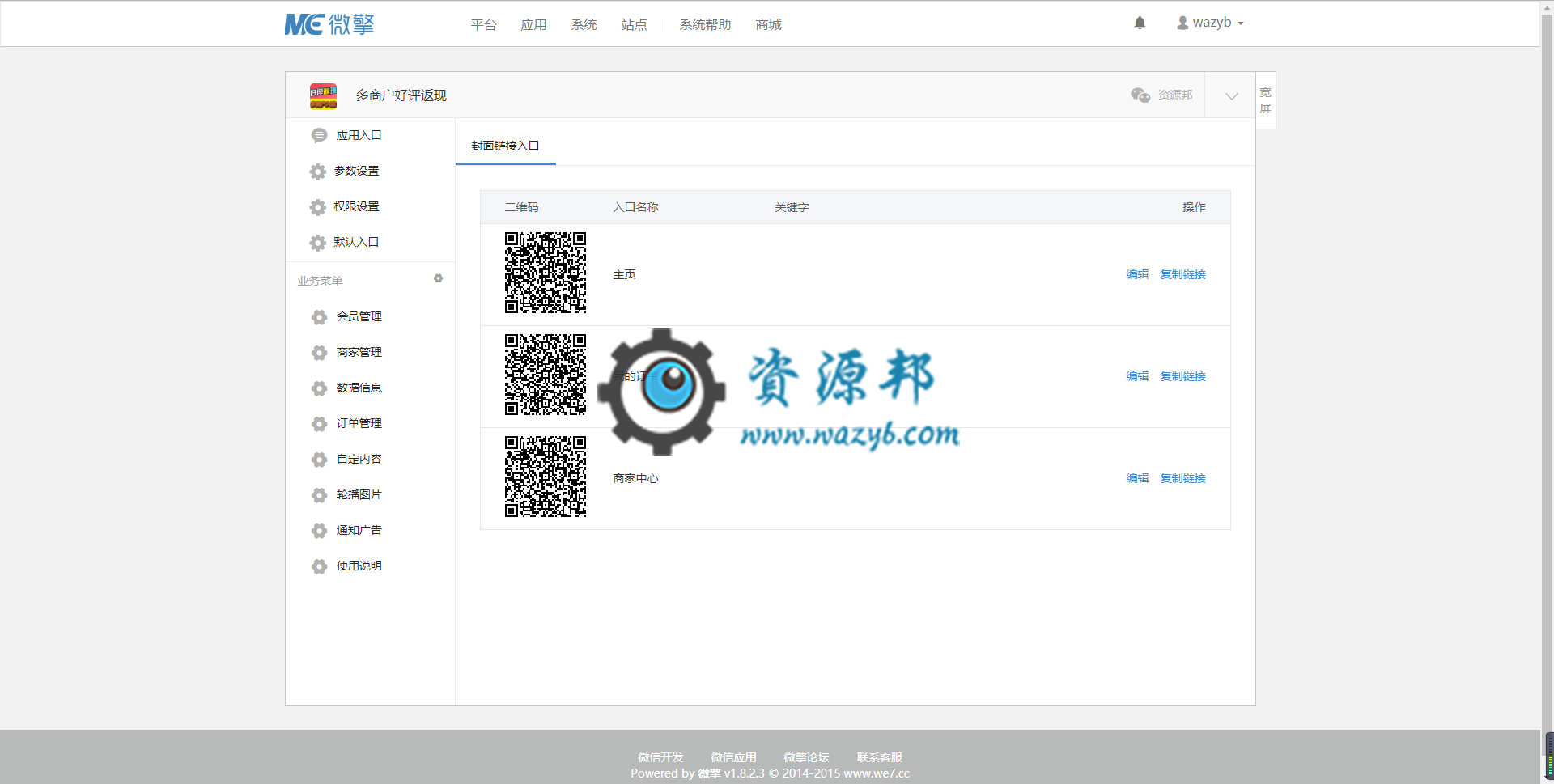Click the gear icon next to 轮播图片
The width and height of the screenshot is (1554, 784).
click(319, 495)
